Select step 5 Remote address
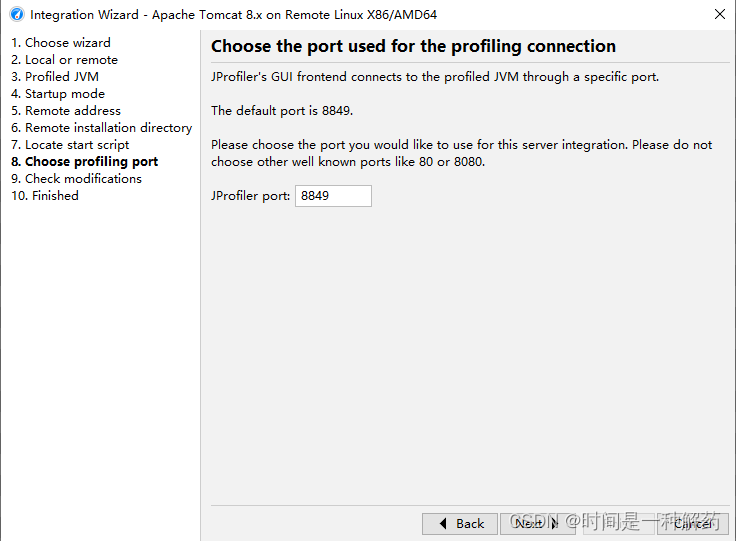736x541 pixels. [x=66, y=111]
